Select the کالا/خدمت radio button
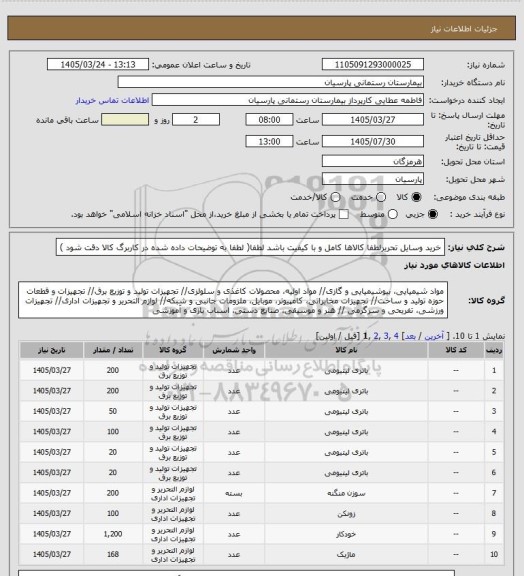 coord(335,197)
